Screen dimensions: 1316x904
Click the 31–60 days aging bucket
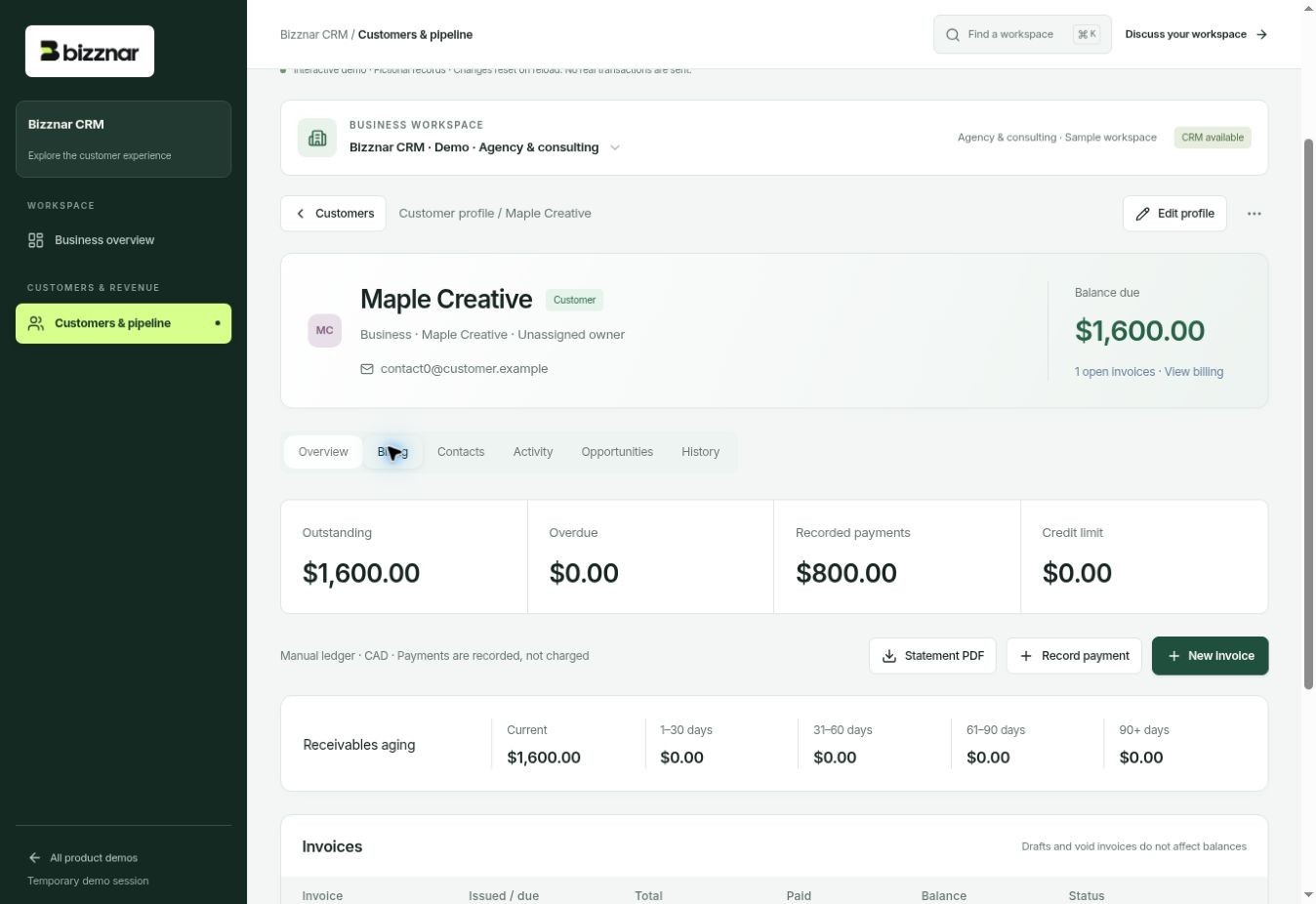click(x=875, y=744)
